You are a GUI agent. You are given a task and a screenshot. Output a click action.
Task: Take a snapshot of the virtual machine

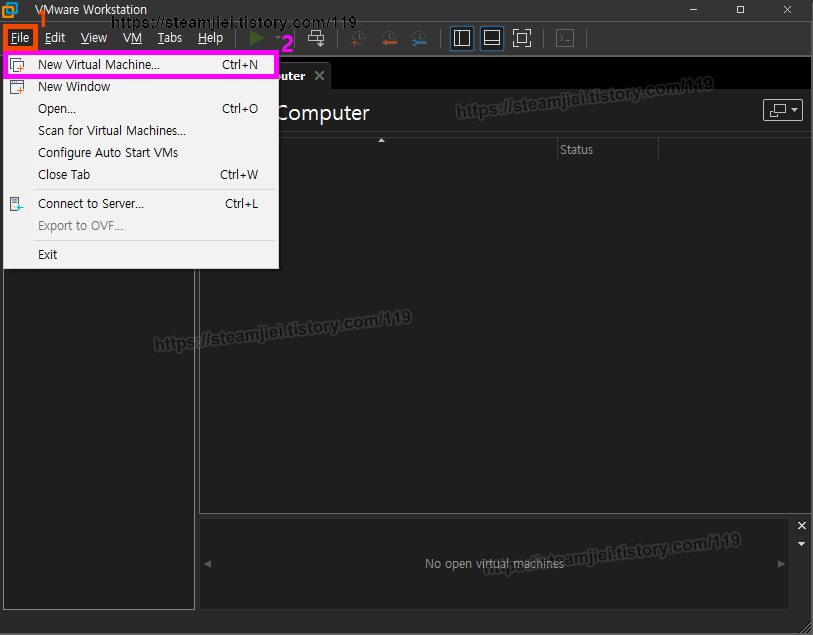tap(357, 38)
